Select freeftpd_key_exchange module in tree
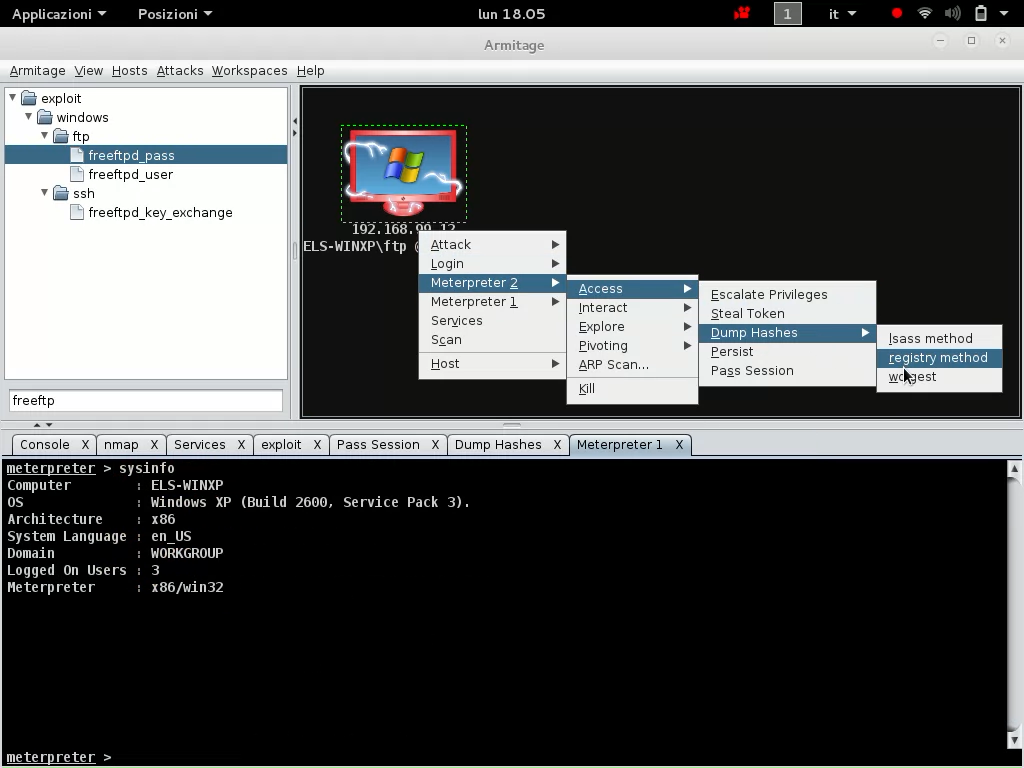1024x768 pixels. point(161,212)
